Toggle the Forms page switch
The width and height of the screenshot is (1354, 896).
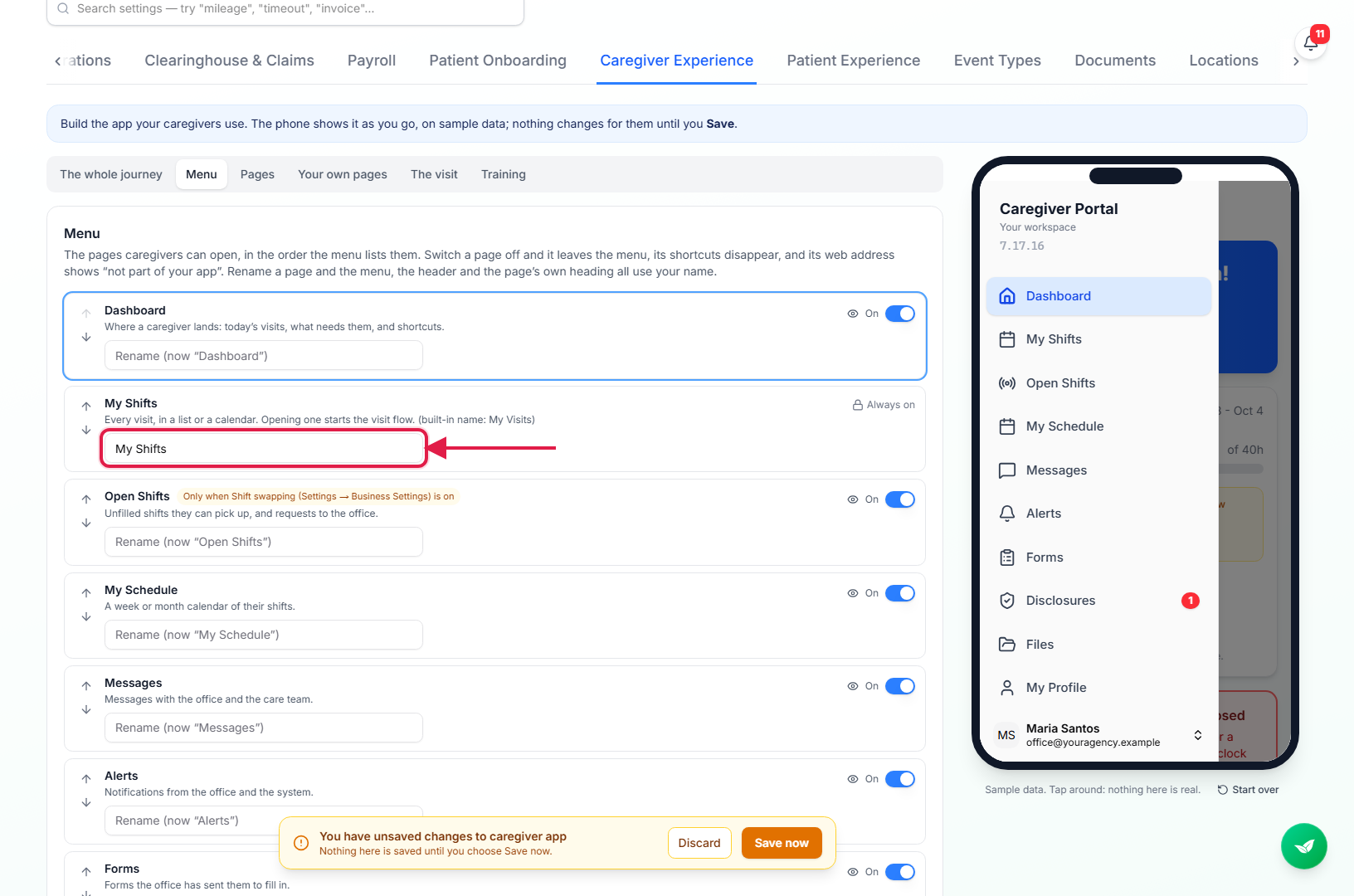[x=899, y=872]
